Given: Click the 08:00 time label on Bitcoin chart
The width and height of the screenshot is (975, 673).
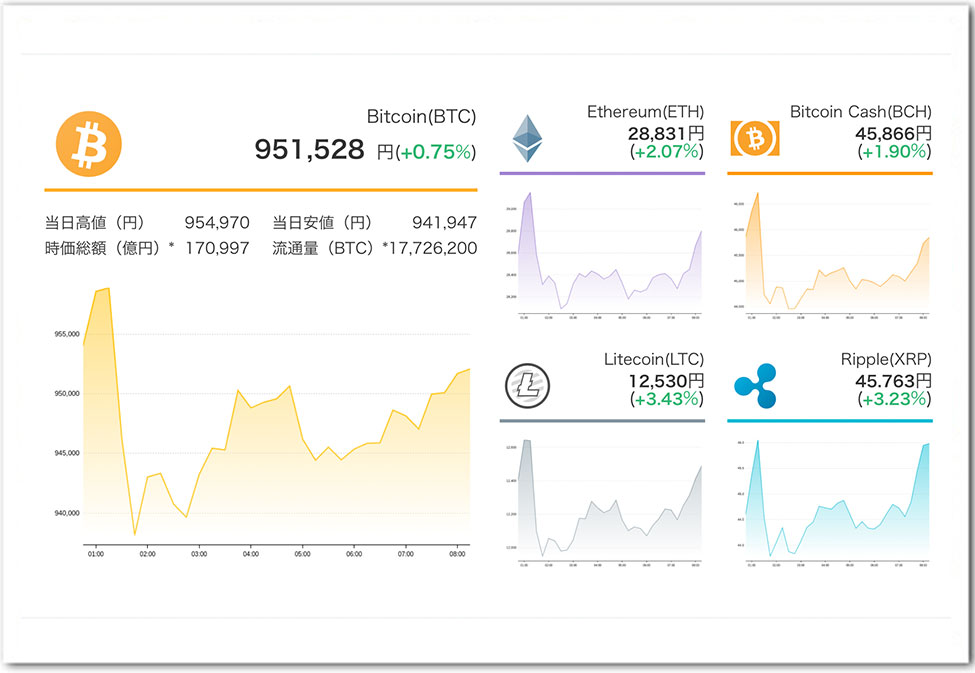Looking at the screenshot, I should [x=457, y=554].
